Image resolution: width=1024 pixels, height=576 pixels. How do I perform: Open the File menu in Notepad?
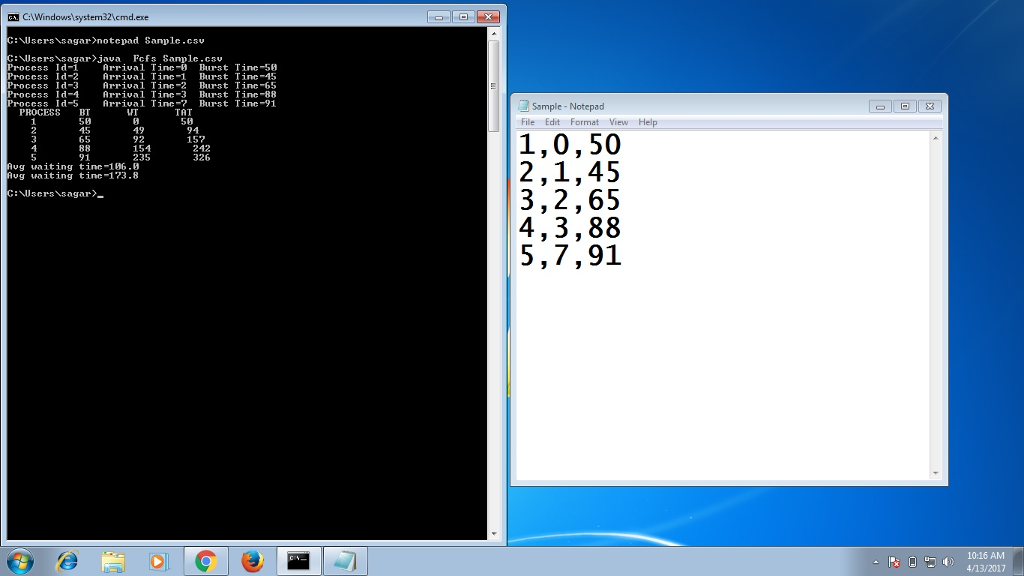527,121
